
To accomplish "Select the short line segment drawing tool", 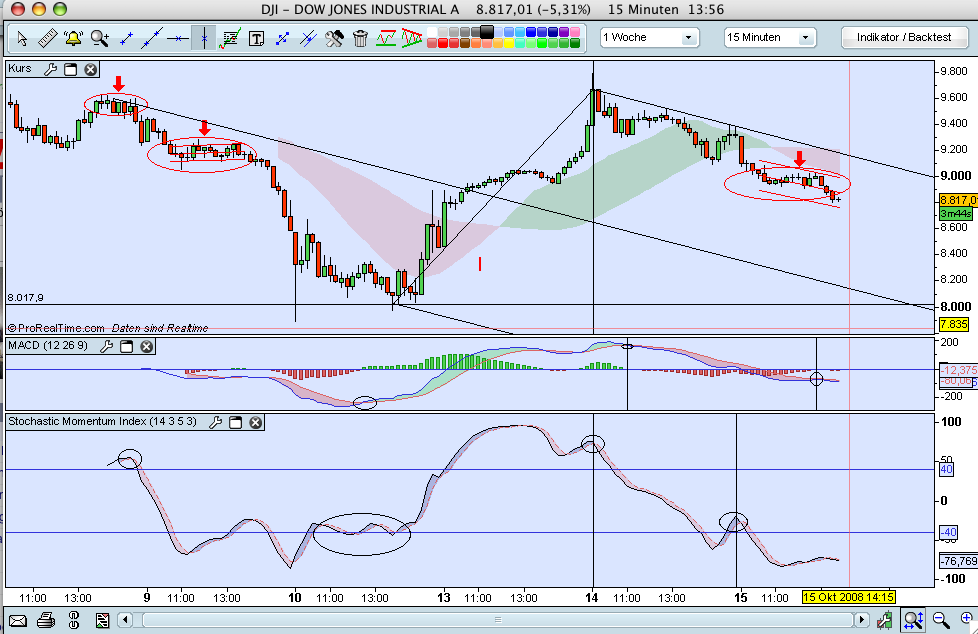I will (126, 39).
